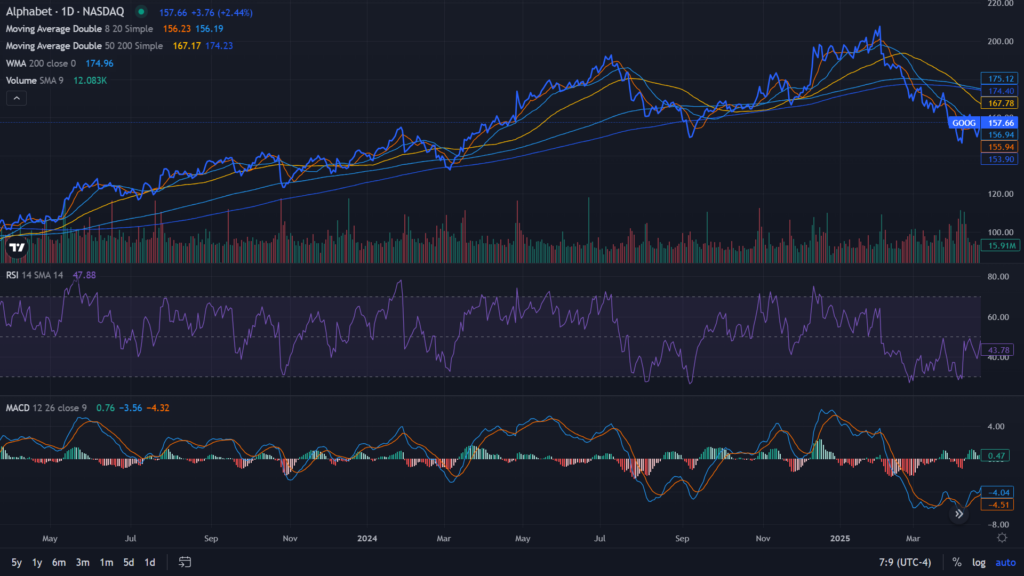Click the green market status dot
Screen dimensions: 1024x576
click(x=138, y=13)
